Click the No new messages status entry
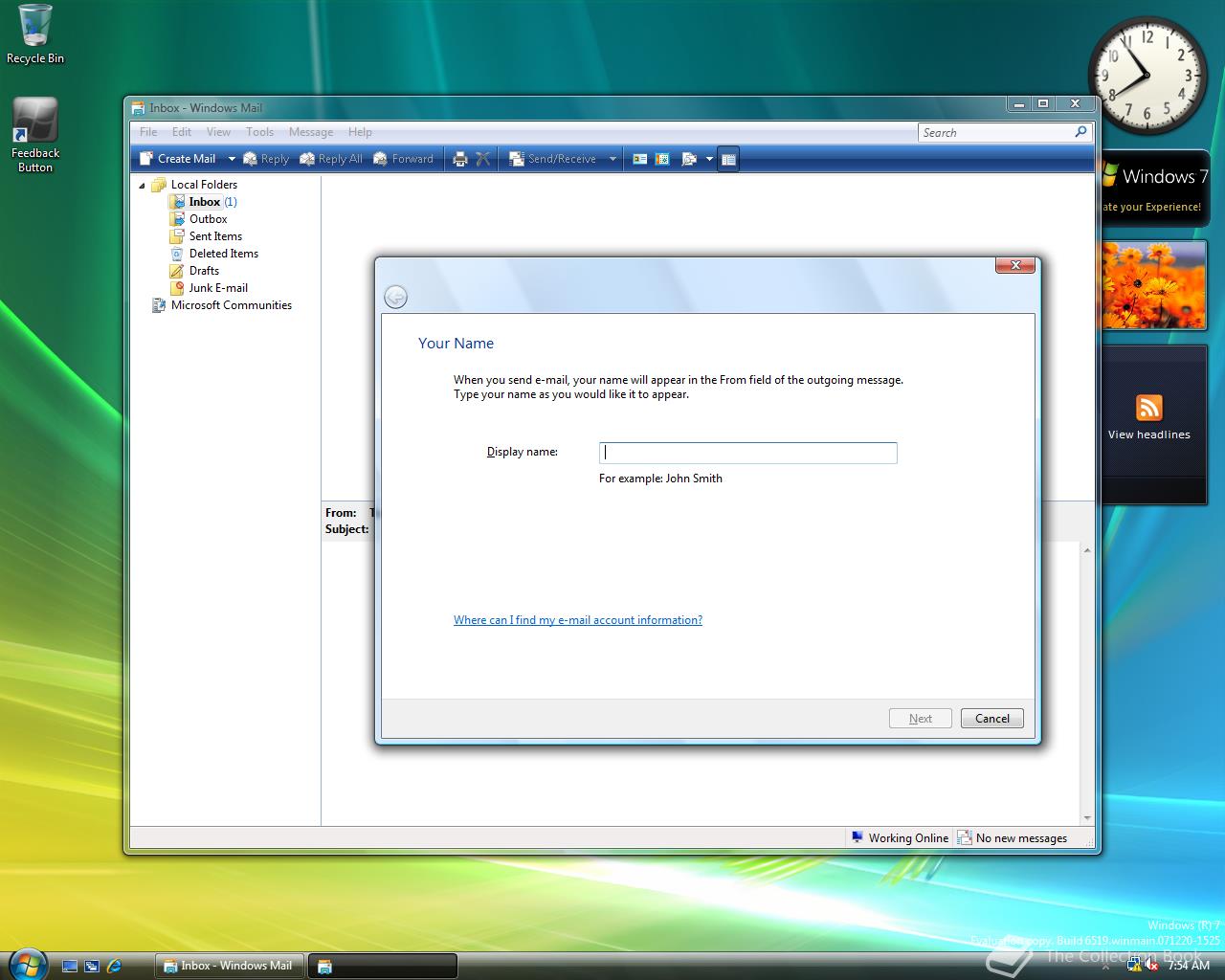The image size is (1225, 980). tap(1013, 838)
